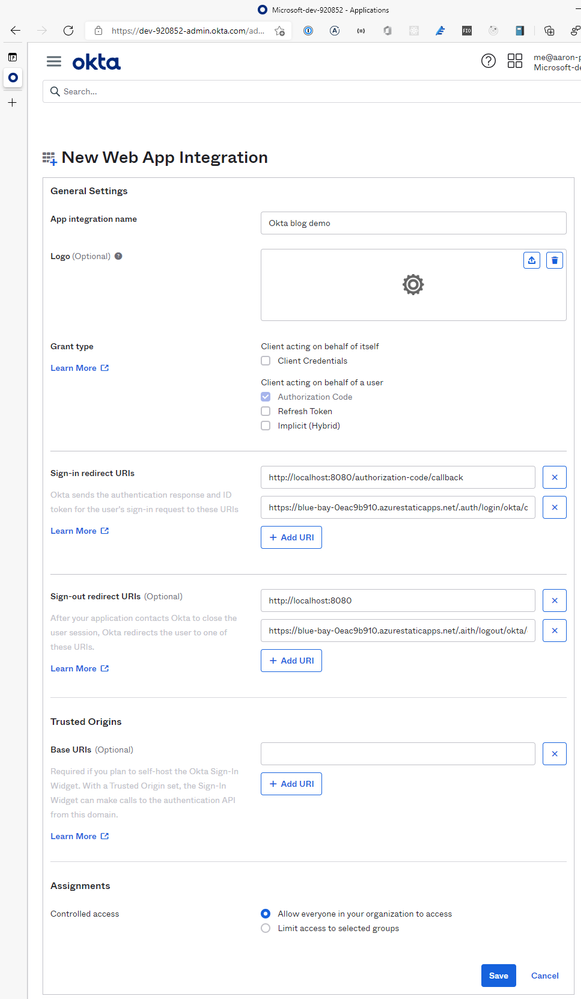Add URI under Trusted Origins Base URIs
The image size is (581, 999).
coord(291,784)
